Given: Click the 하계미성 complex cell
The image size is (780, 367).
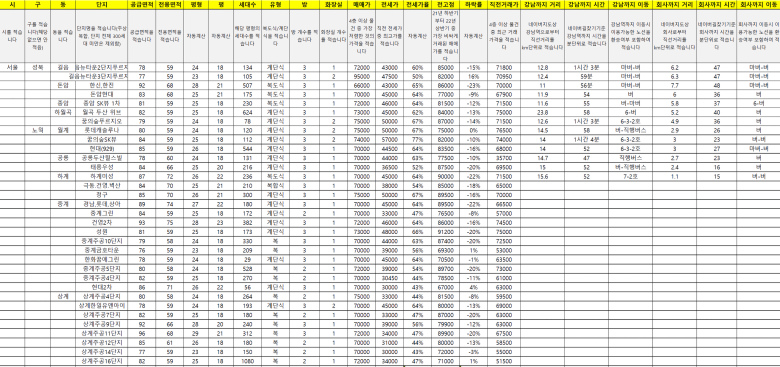Looking at the screenshot, I should click(101, 176).
